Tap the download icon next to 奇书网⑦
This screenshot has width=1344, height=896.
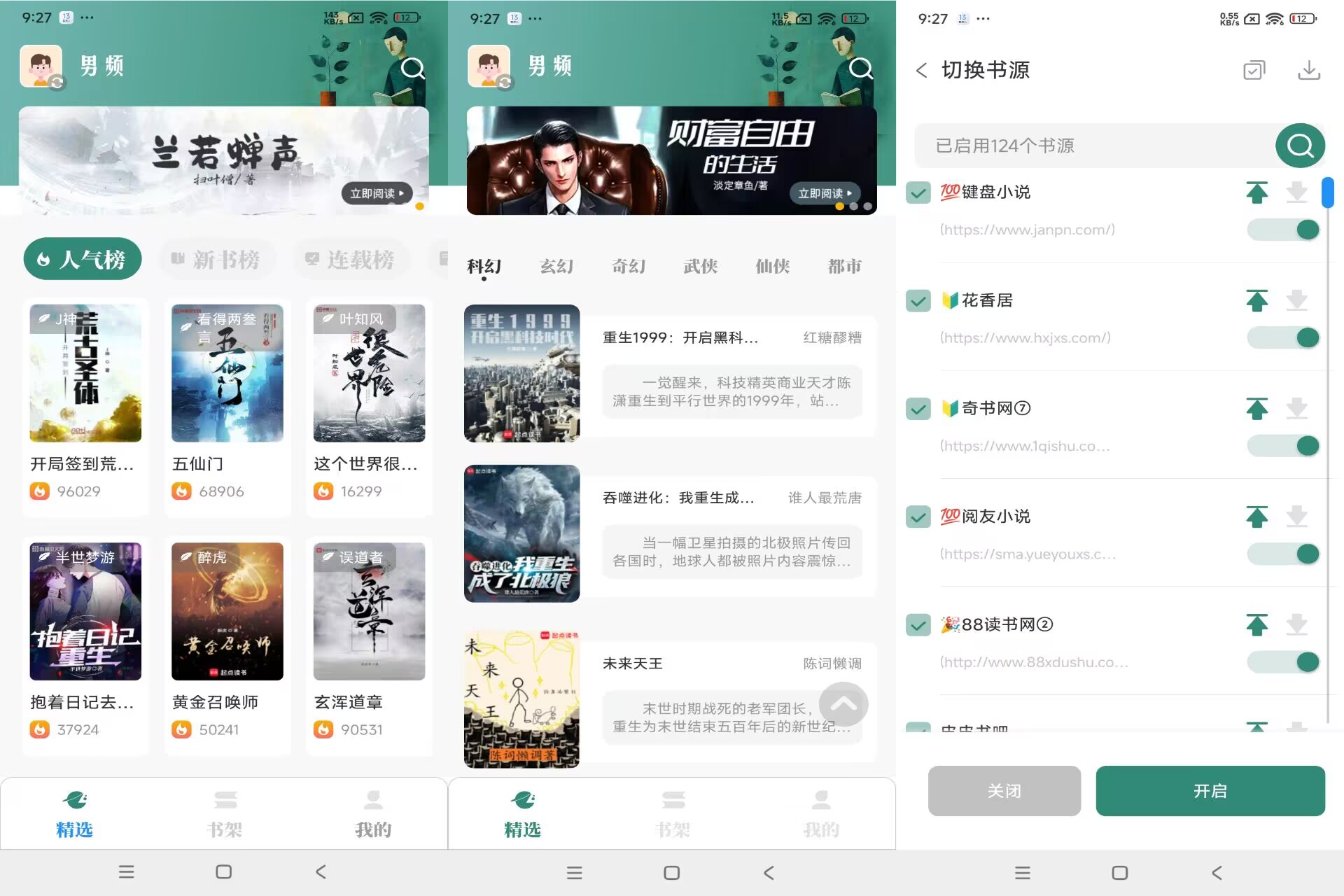(1298, 409)
